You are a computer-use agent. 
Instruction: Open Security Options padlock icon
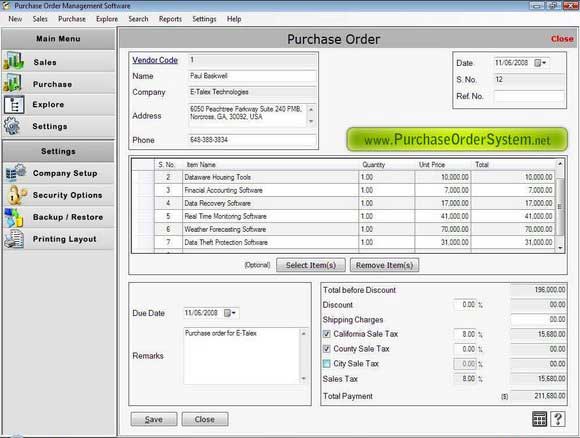tap(16, 195)
